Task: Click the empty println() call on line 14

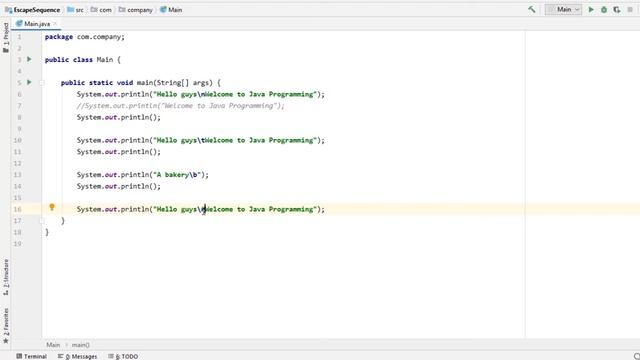Action: tap(119, 186)
